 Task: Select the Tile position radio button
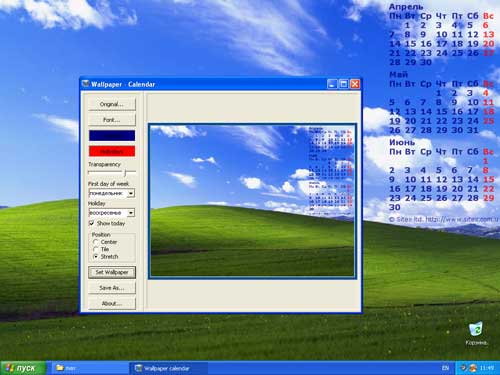click(96, 249)
